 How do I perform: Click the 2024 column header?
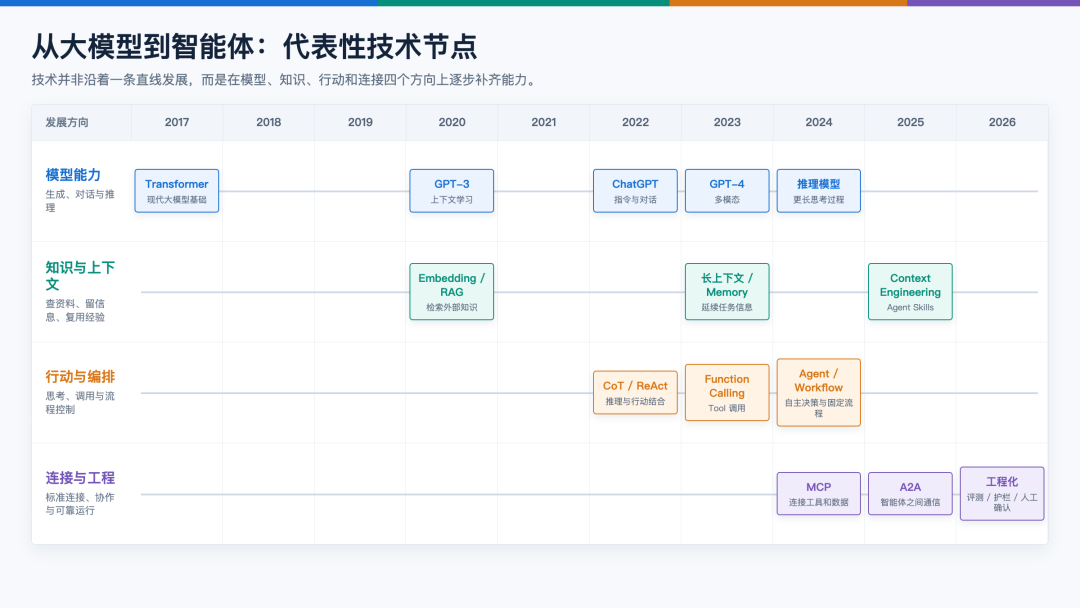818,123
